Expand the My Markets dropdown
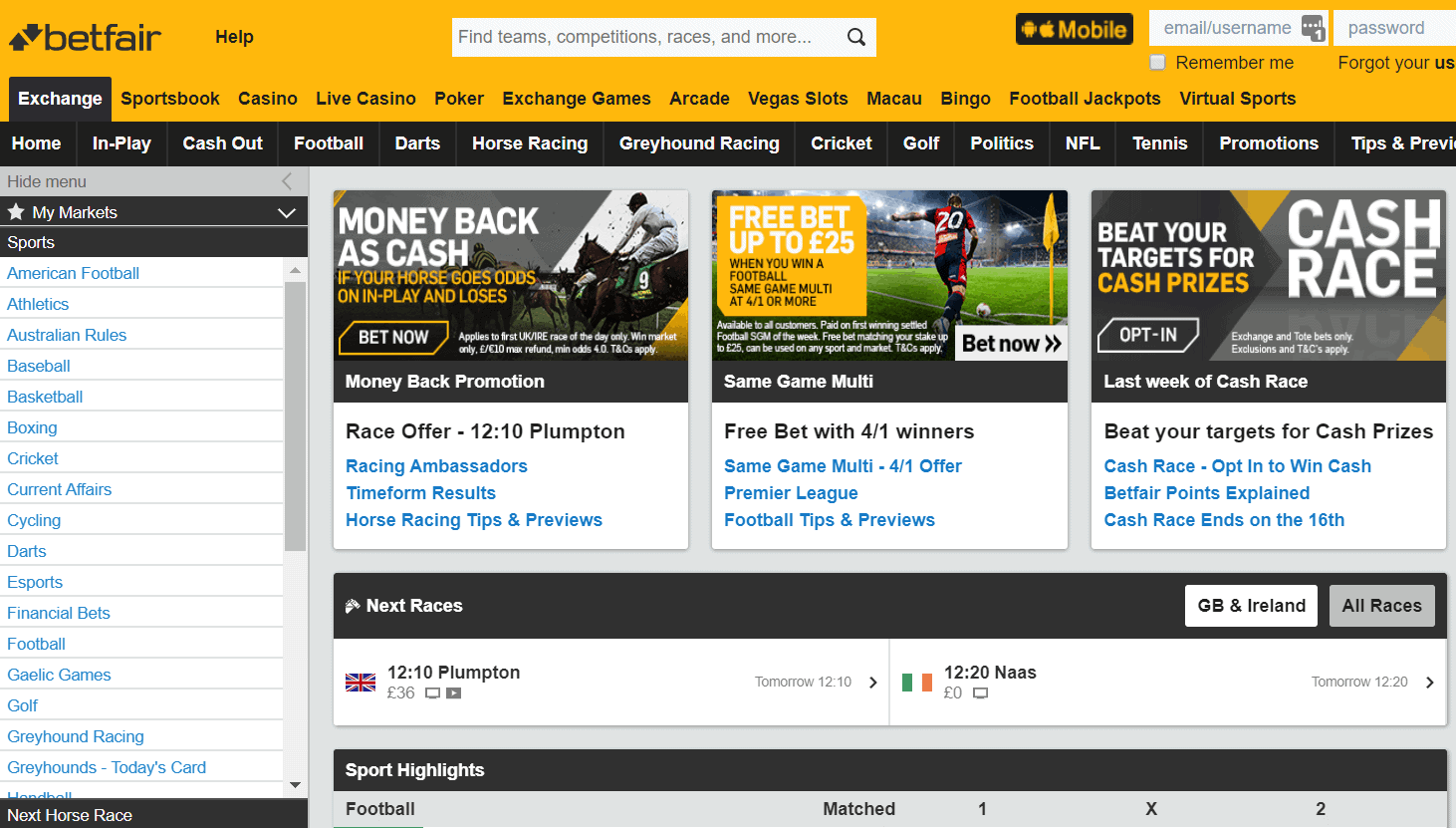Screen dimensions: 1456x828 click(287, 212)
